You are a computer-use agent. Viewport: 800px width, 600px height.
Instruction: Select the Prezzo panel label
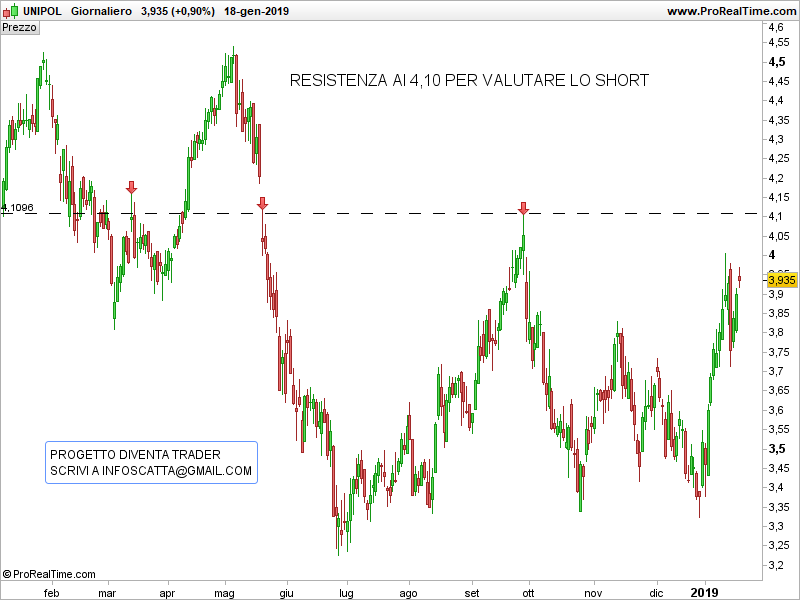tap(19, 28)
